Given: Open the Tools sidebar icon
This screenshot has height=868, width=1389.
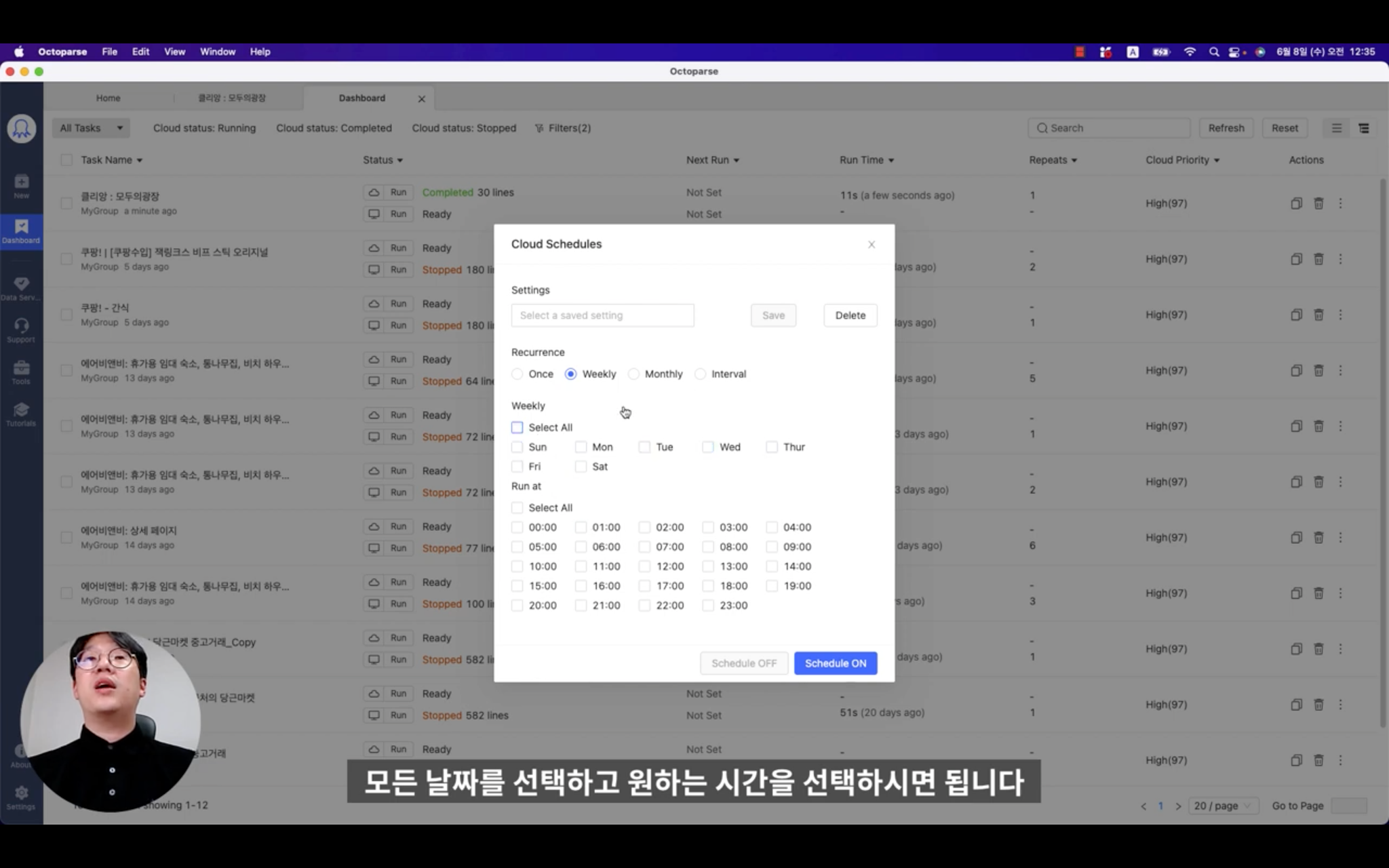Looking at the screenshot, I should pyautogui.click(x=22, y=372).
